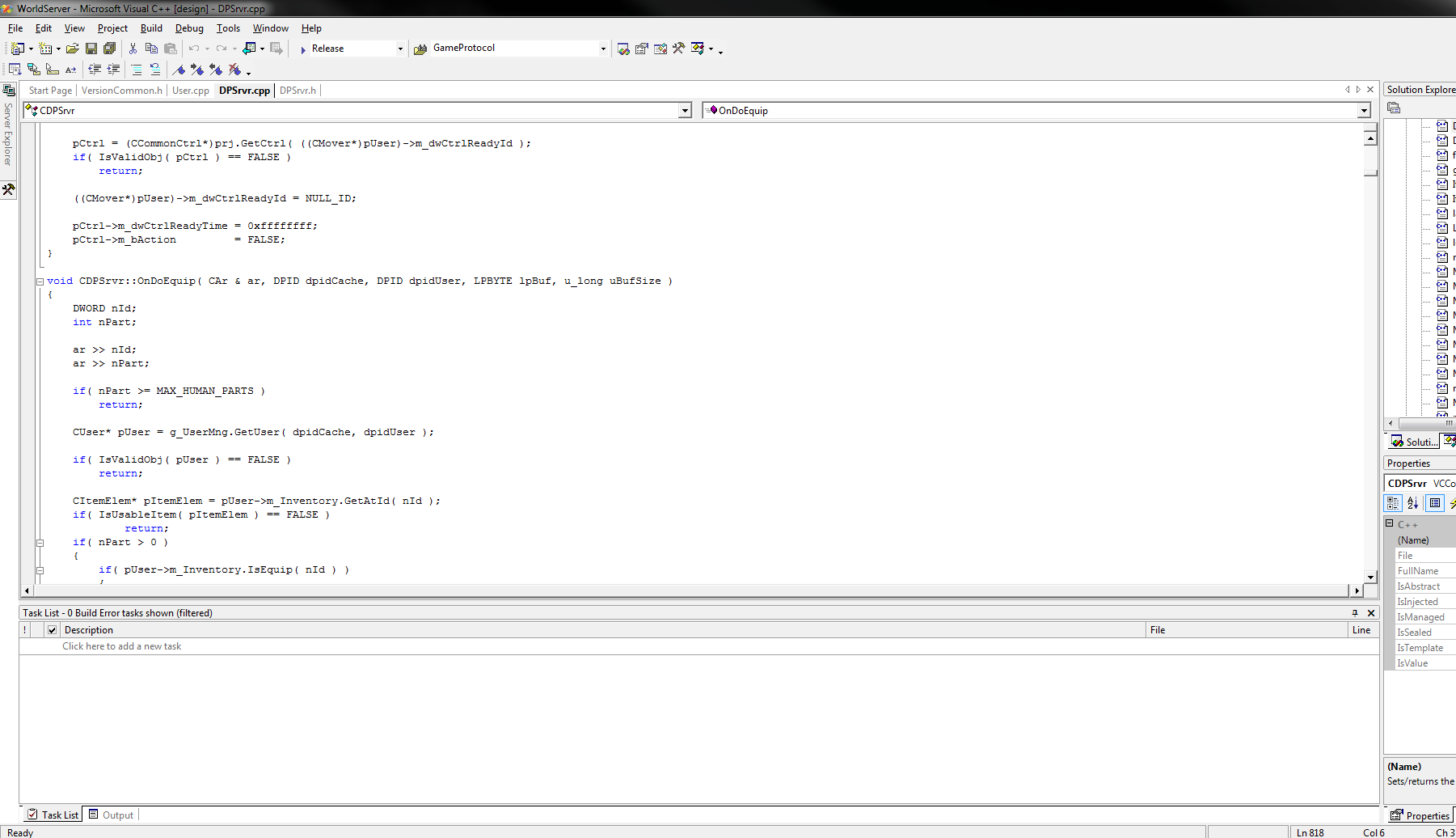Sort properties alphabetically with A-Z icon

(x=1412, y=503)
